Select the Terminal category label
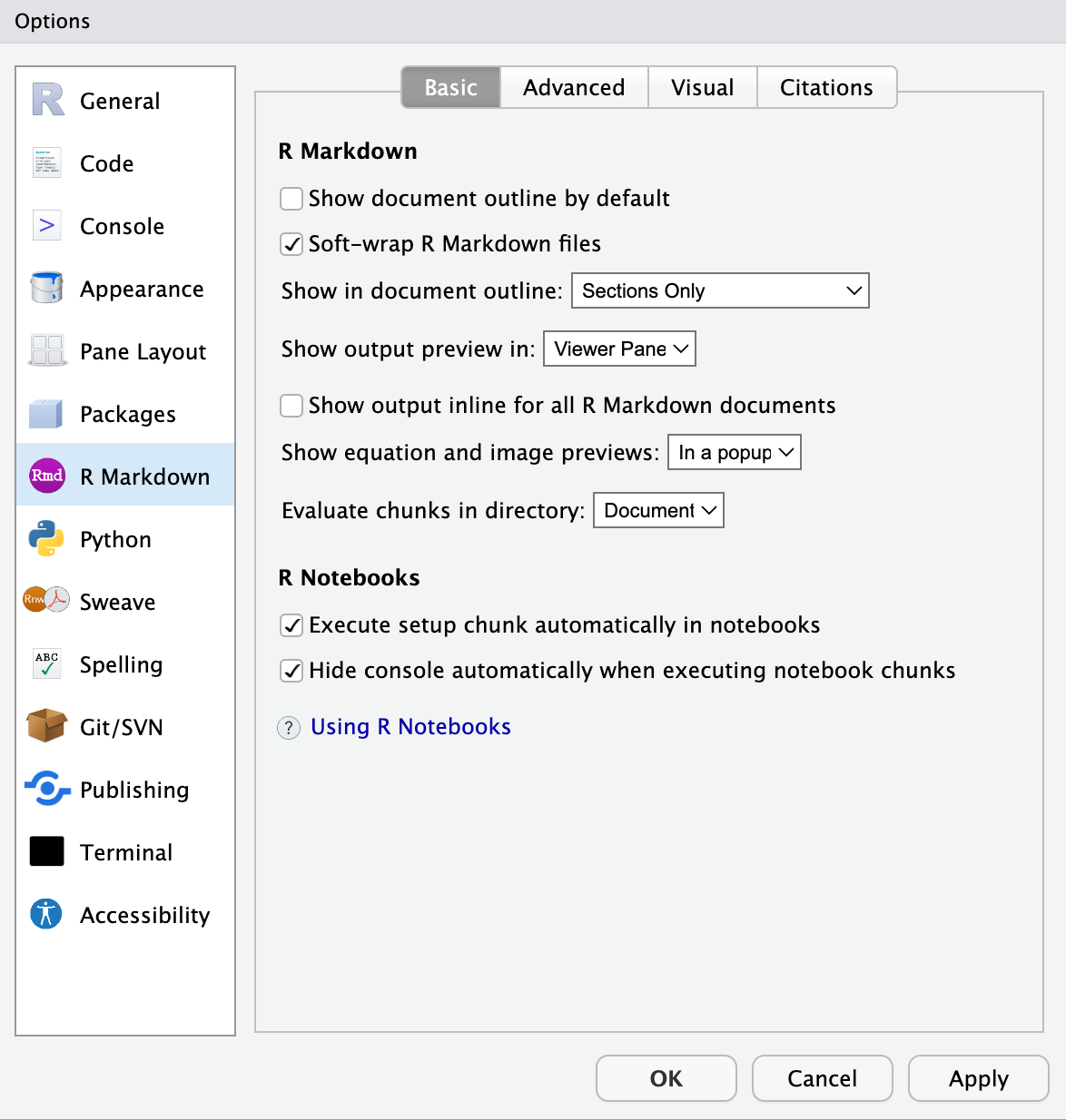The image size is (1066, 1120). click(126, 852)
